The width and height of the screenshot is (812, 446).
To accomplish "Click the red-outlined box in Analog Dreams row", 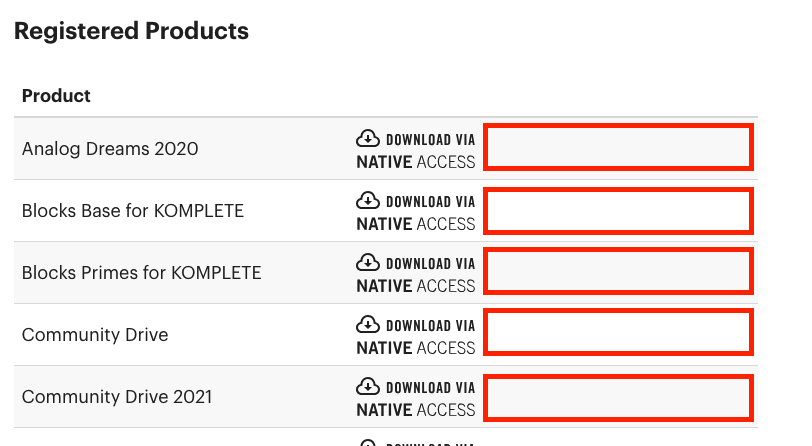I will (x=617, y=148).
